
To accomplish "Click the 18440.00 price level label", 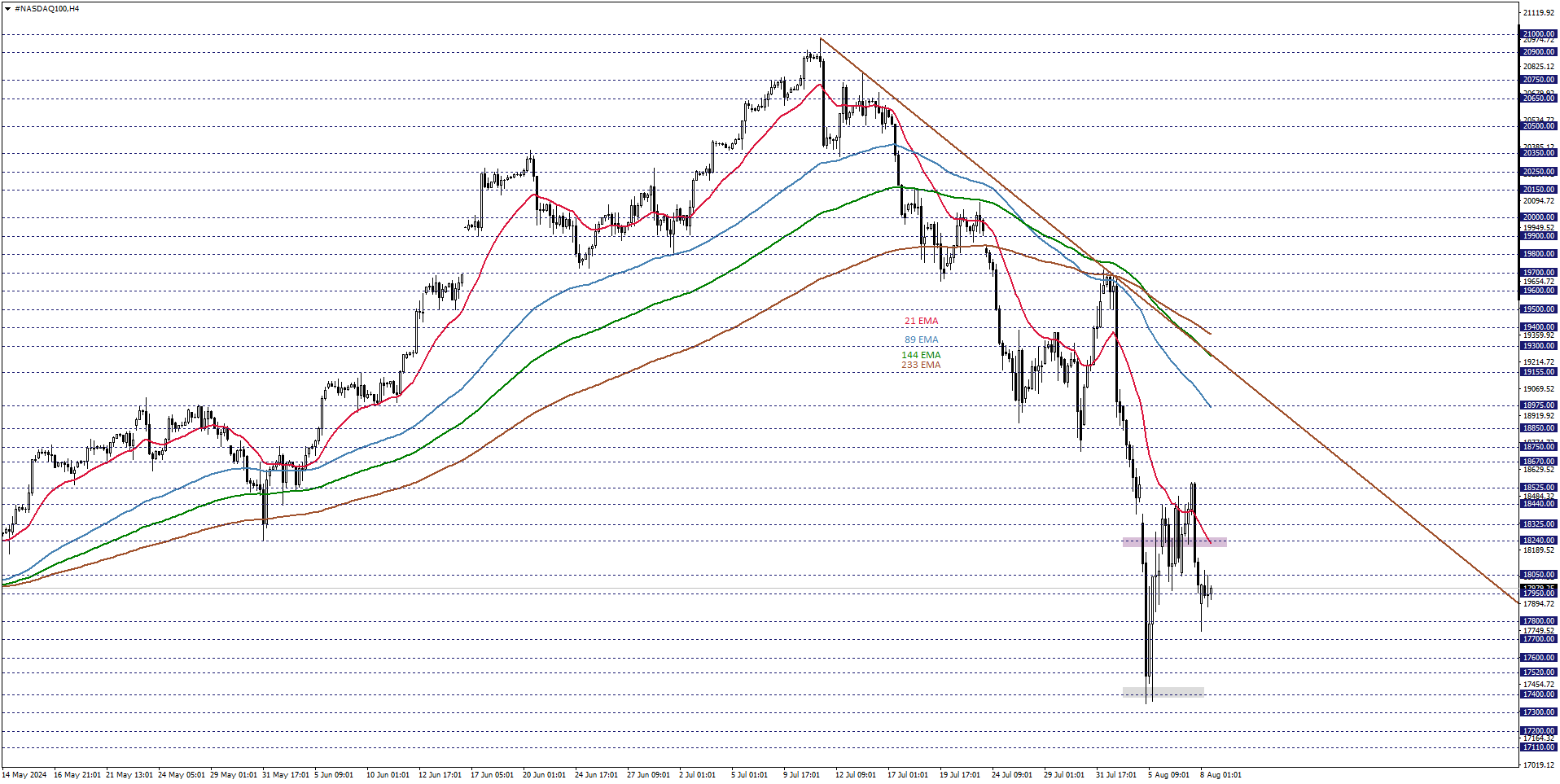I will pos(1539,504).
